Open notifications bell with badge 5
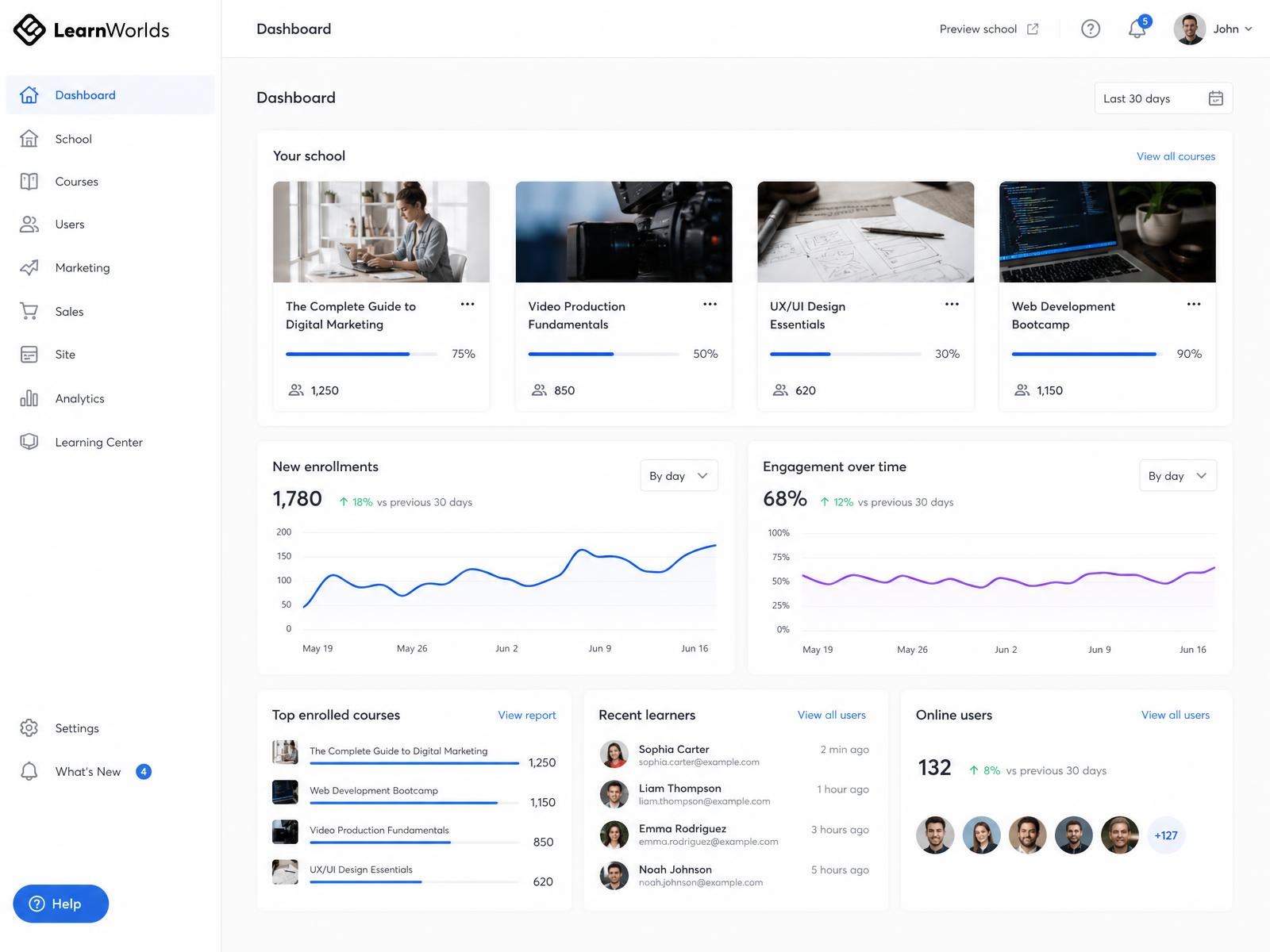1270x952 pixels. point(1138,28)
